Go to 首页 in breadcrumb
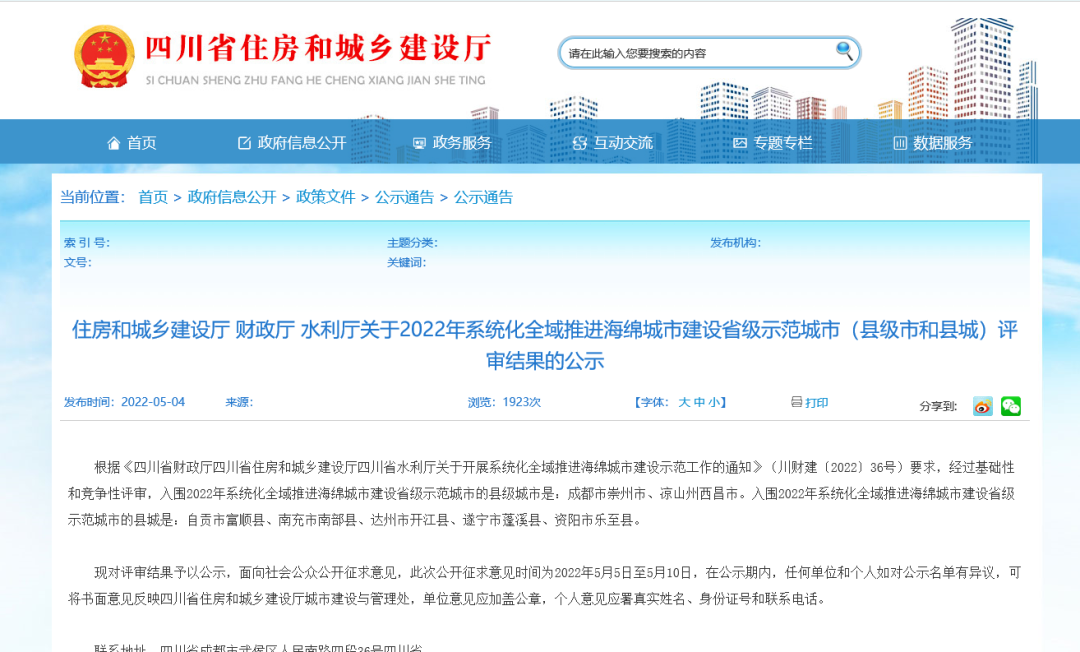Image resolution: width=1080 pixels, height=652 pixels. [x=153, y=197]
